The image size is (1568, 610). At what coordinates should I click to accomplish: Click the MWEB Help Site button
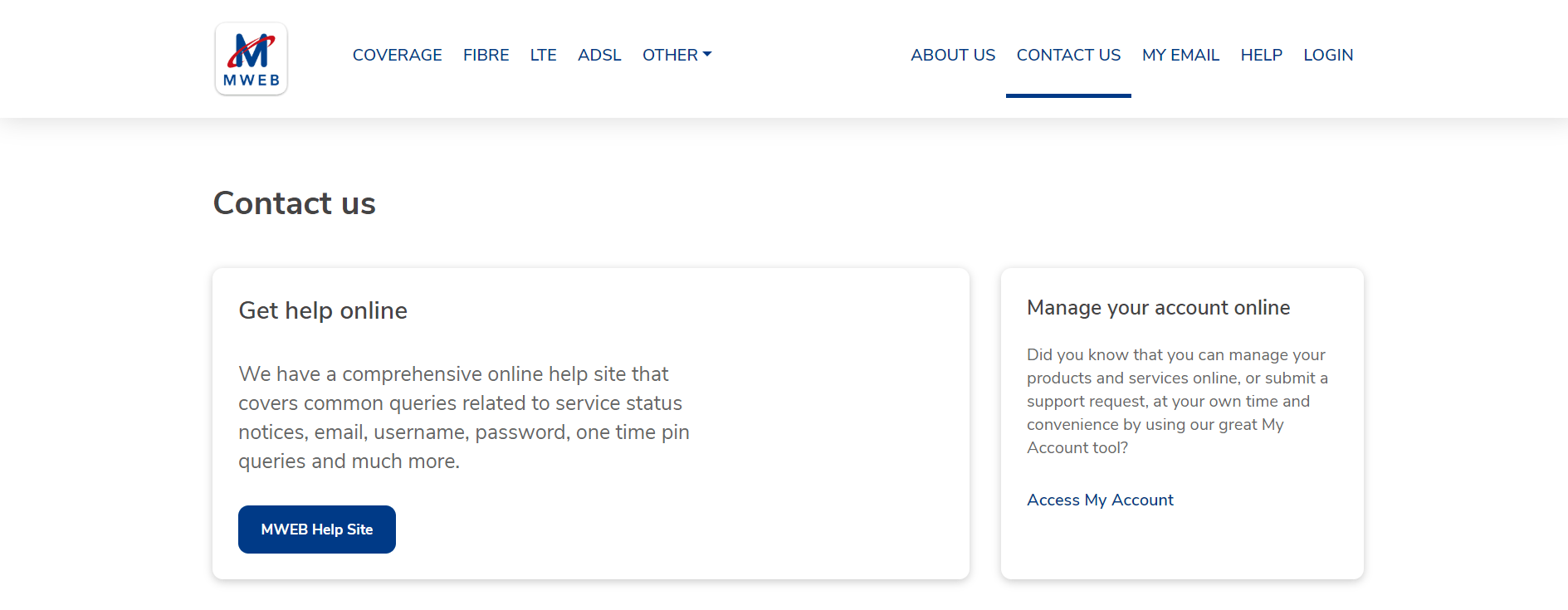[317, 529]
